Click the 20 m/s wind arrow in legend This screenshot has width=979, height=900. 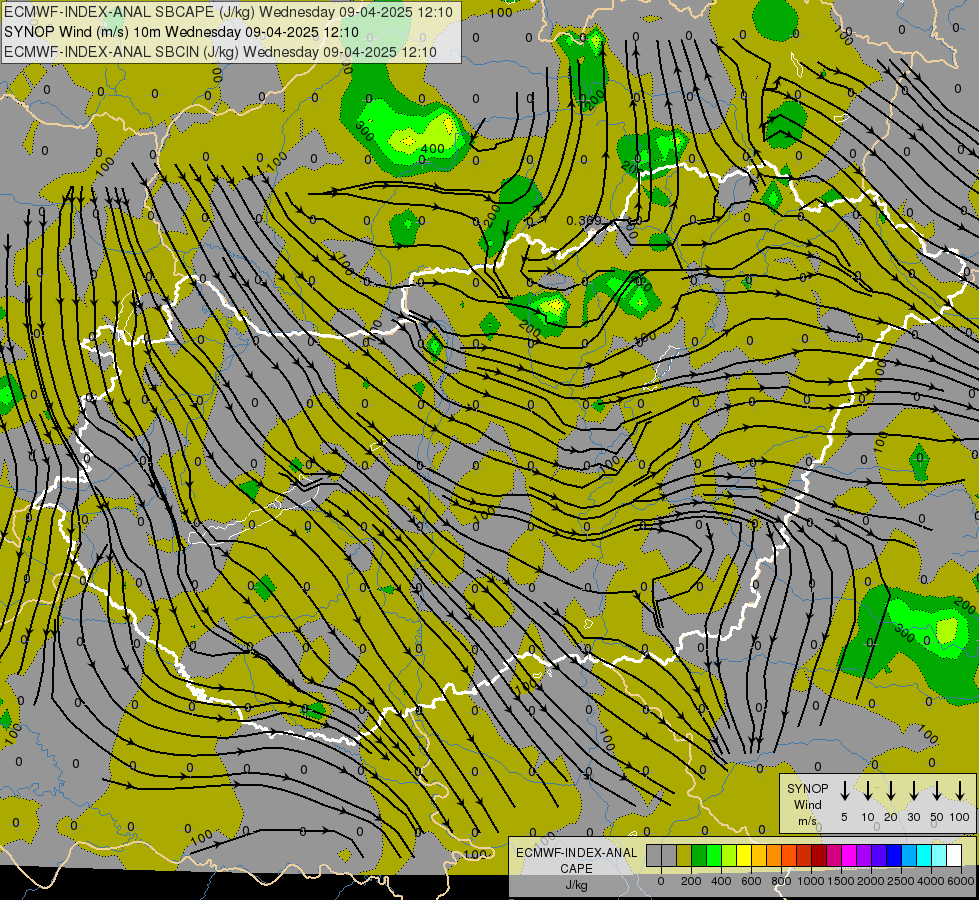click(x=890, y=790)
